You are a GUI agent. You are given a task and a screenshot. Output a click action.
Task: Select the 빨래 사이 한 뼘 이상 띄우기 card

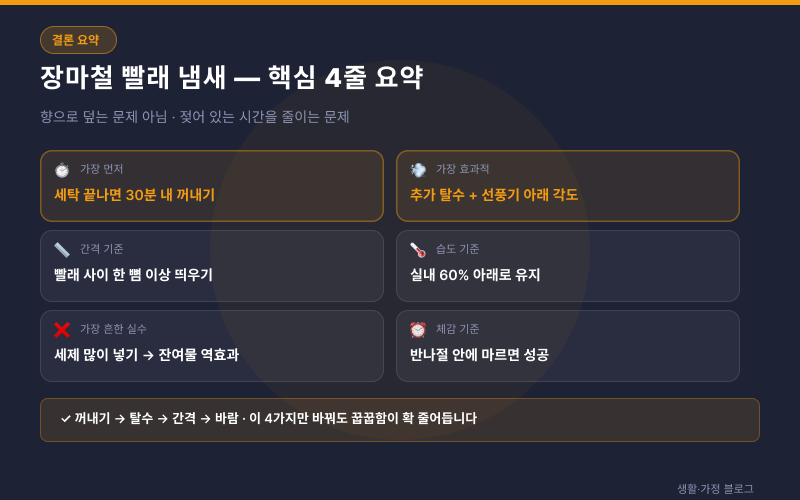[x=212, y=266]
